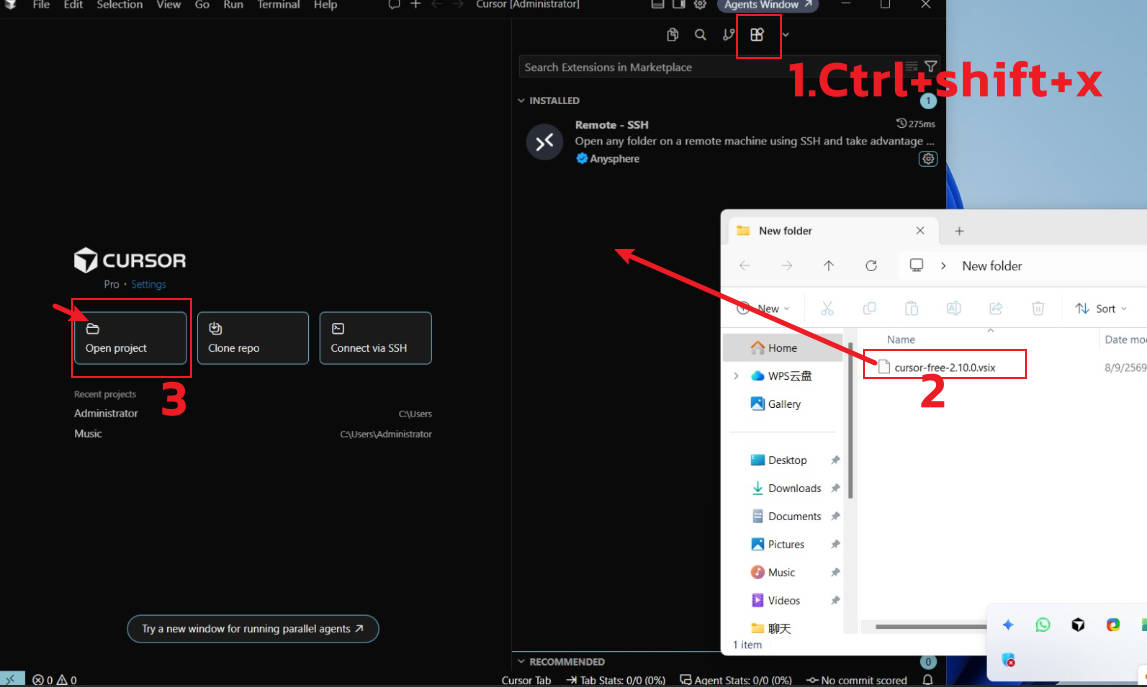
Task: Click the Up arrow in File Explorer navigation
Action: (x=829, y=266)
